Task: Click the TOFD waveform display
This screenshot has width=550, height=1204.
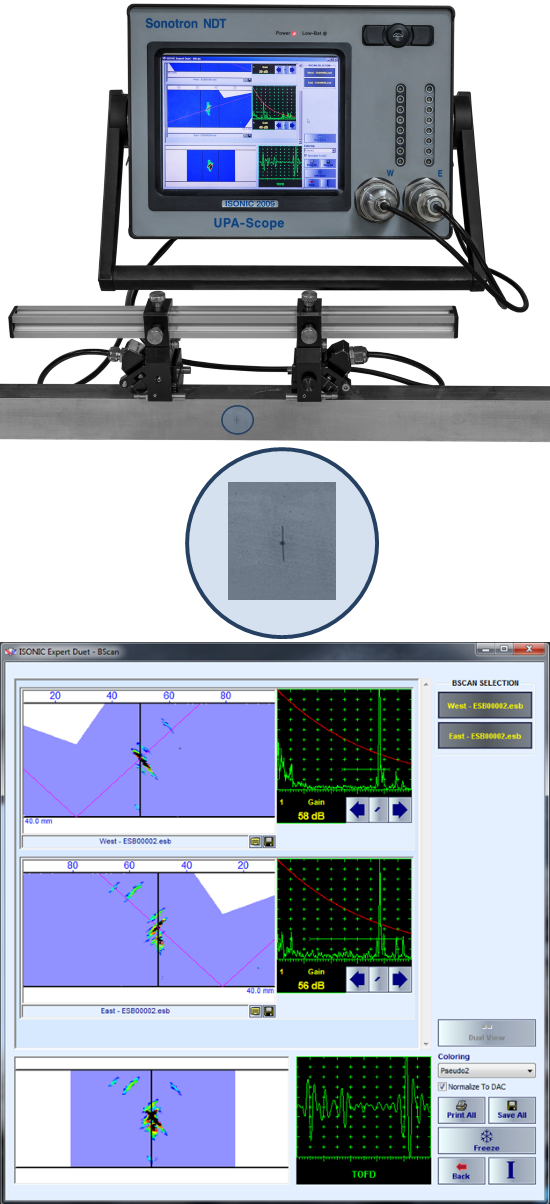Action: point(361,1113)
